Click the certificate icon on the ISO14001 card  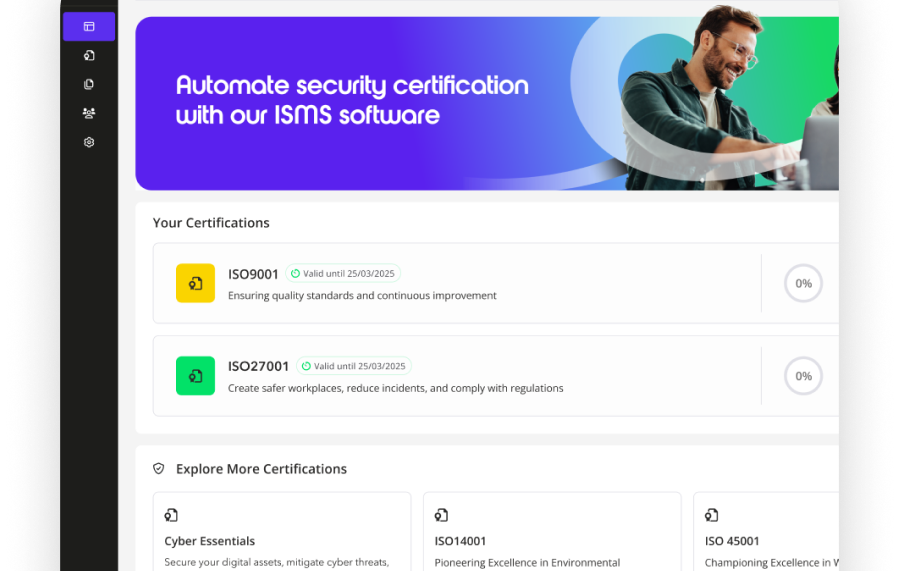coord(441,515)
